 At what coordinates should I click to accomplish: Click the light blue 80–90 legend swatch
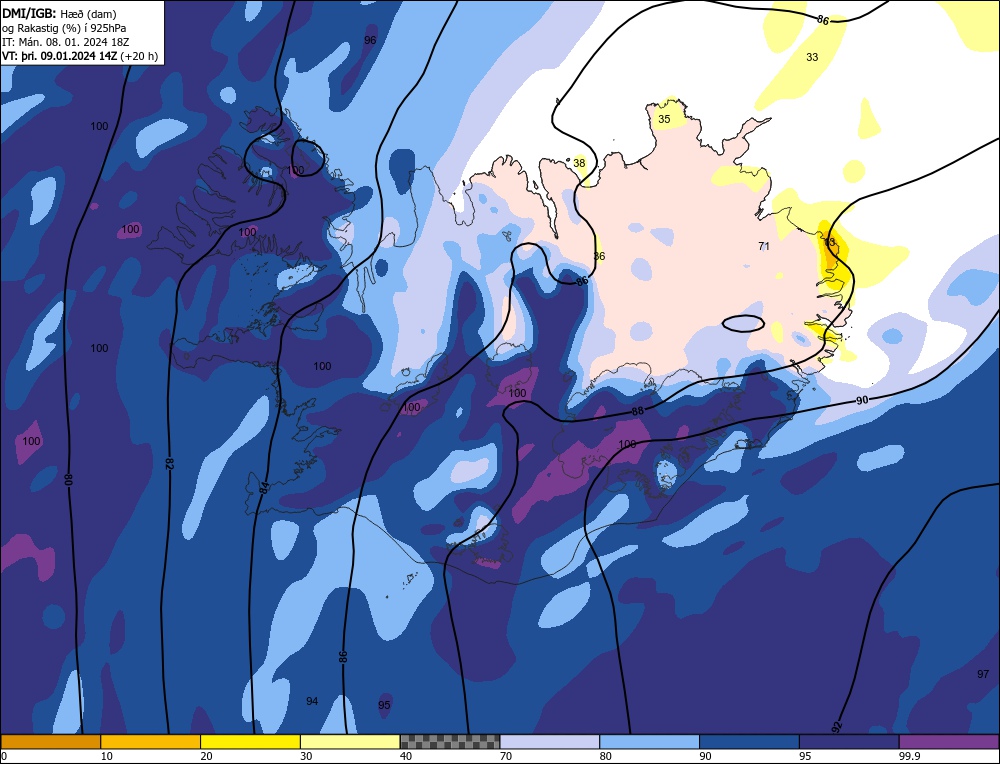(649, 741)
